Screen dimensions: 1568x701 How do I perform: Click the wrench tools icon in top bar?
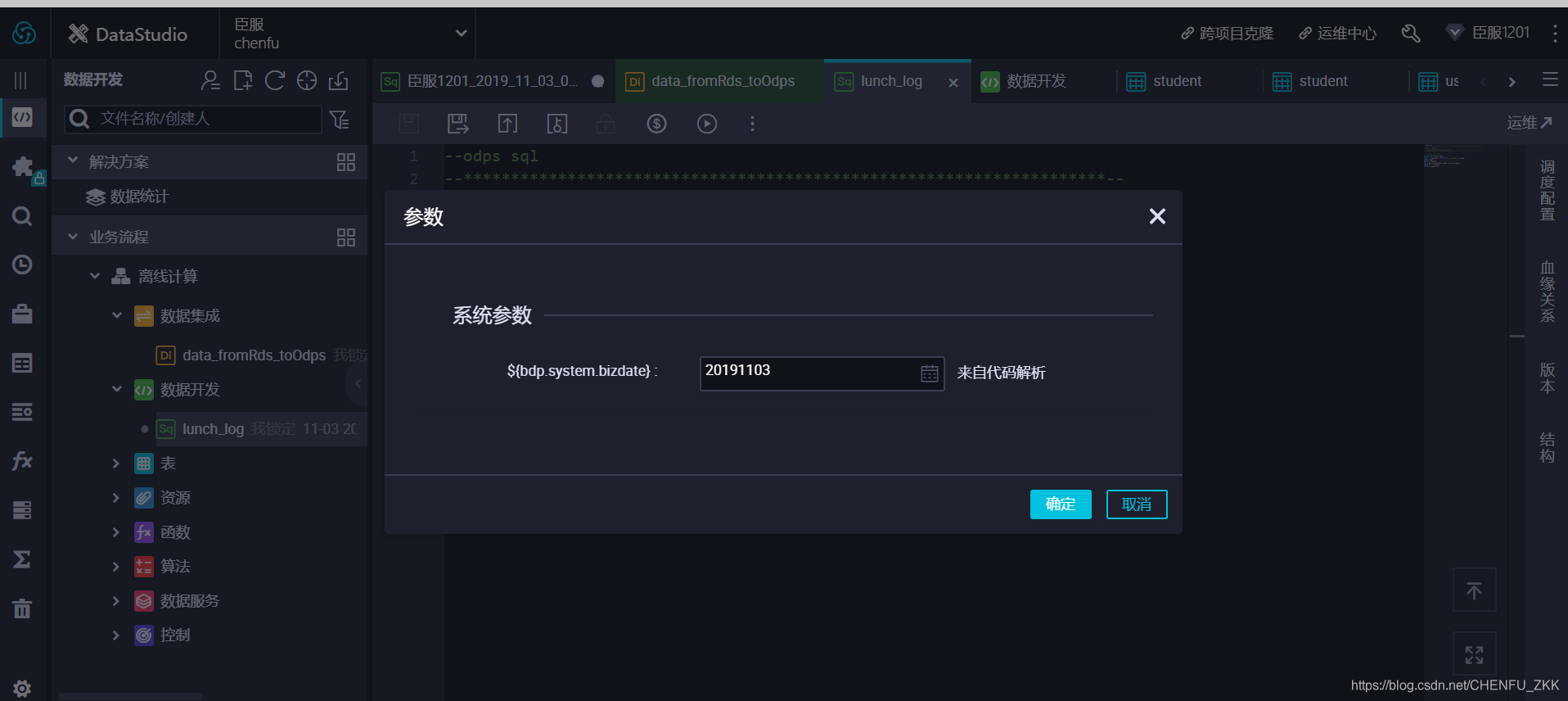coord(1411,33)
